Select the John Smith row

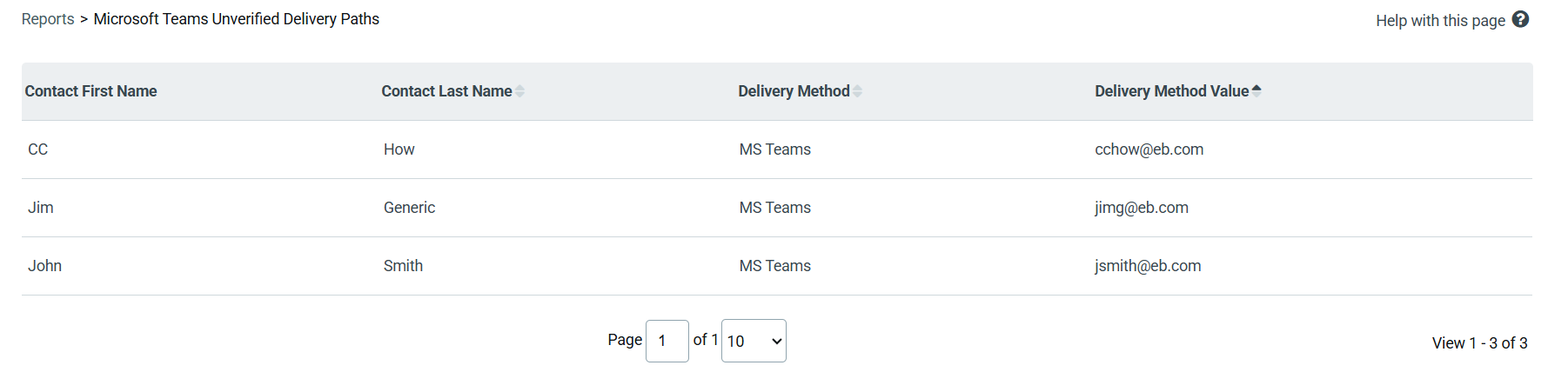45,266
